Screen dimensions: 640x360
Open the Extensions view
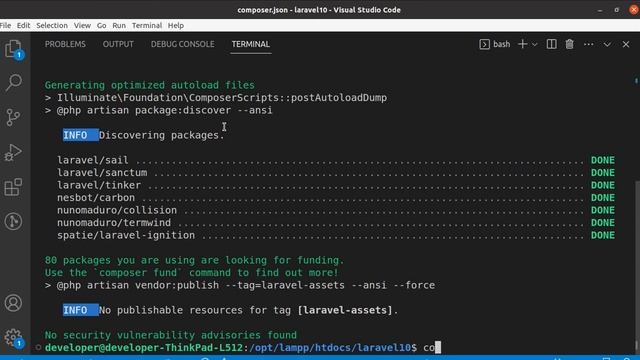click(13, 187)
